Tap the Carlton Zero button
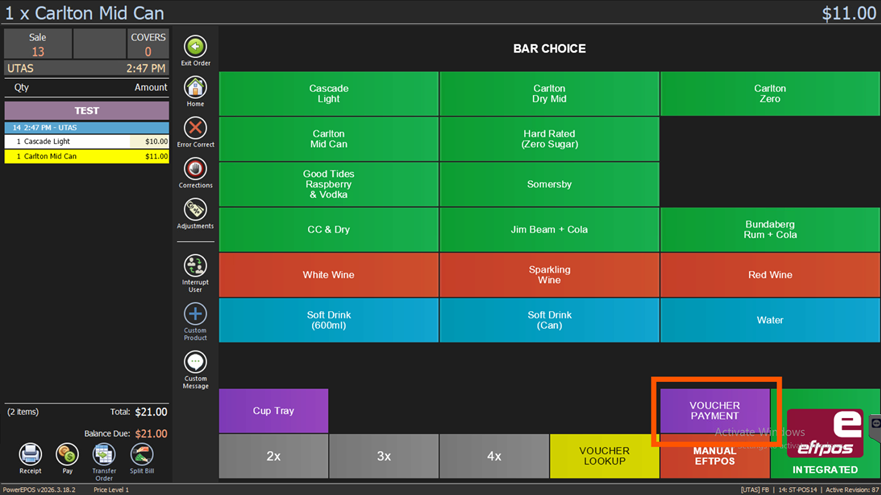This screenshot has height=495, width=881. pyautogui.click(x=770, y=93)
